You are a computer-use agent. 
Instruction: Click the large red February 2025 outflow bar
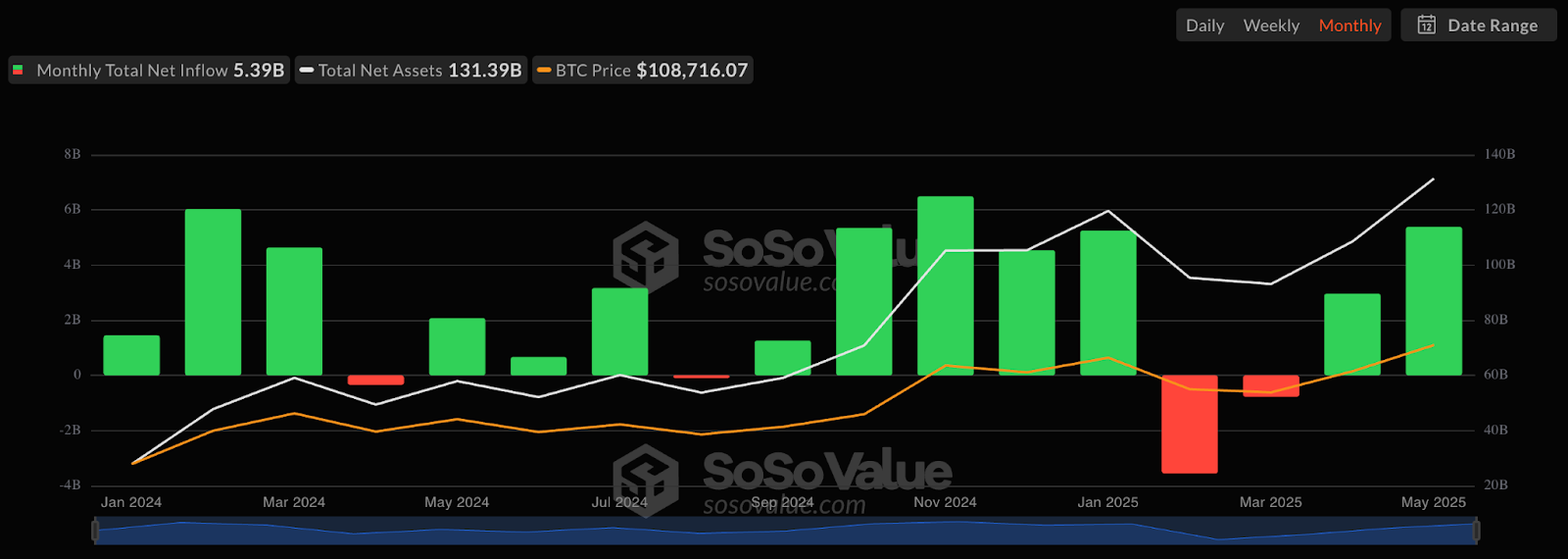[x=1189, y=424]
